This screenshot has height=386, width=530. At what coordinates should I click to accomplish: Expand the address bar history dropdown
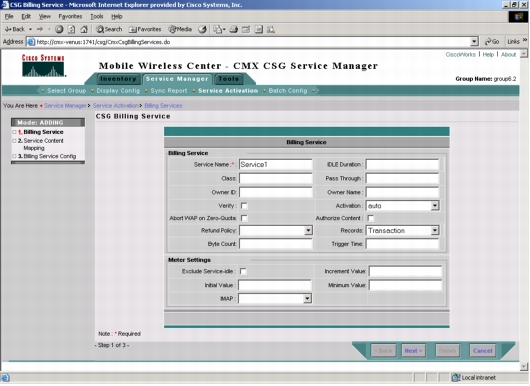pyautogui.click(x=474, y=42)
